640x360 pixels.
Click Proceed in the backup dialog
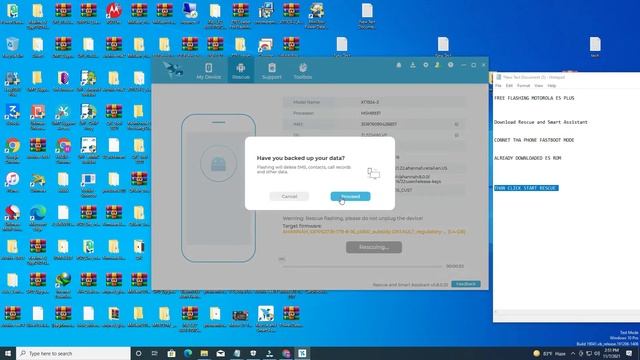[350, 196]
